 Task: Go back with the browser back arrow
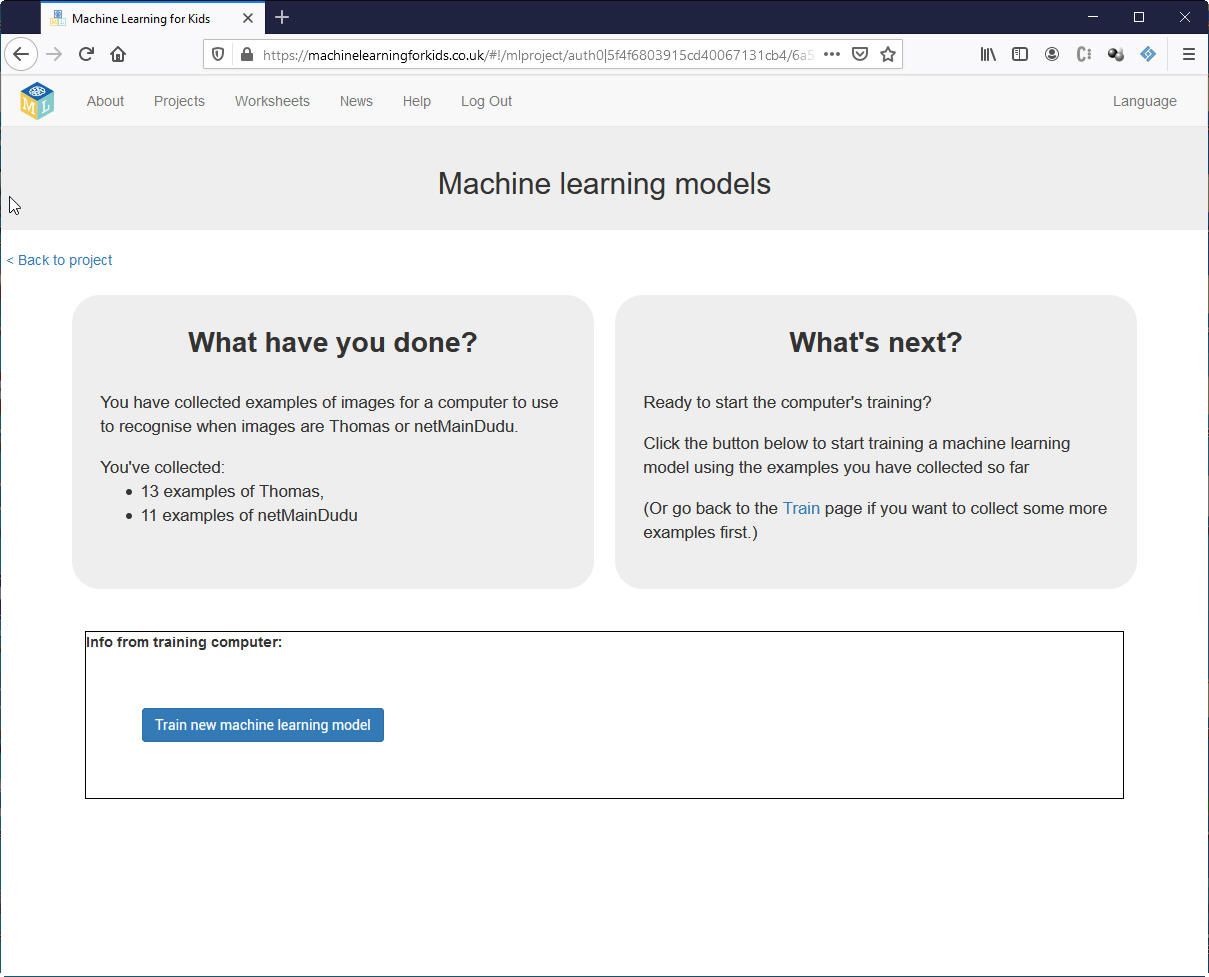click(21, 54)
